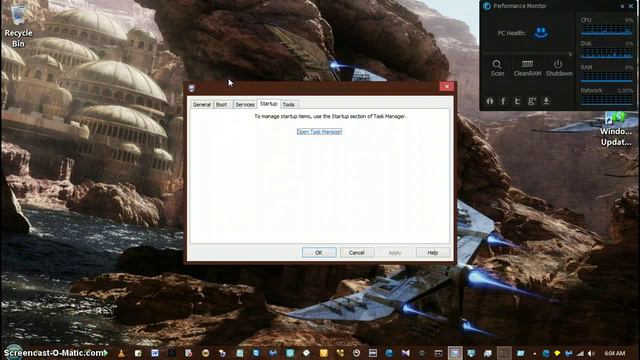This screenshot has height=360, width=640.
Task: Click the Disk usage graph
Action: point(606,53)
